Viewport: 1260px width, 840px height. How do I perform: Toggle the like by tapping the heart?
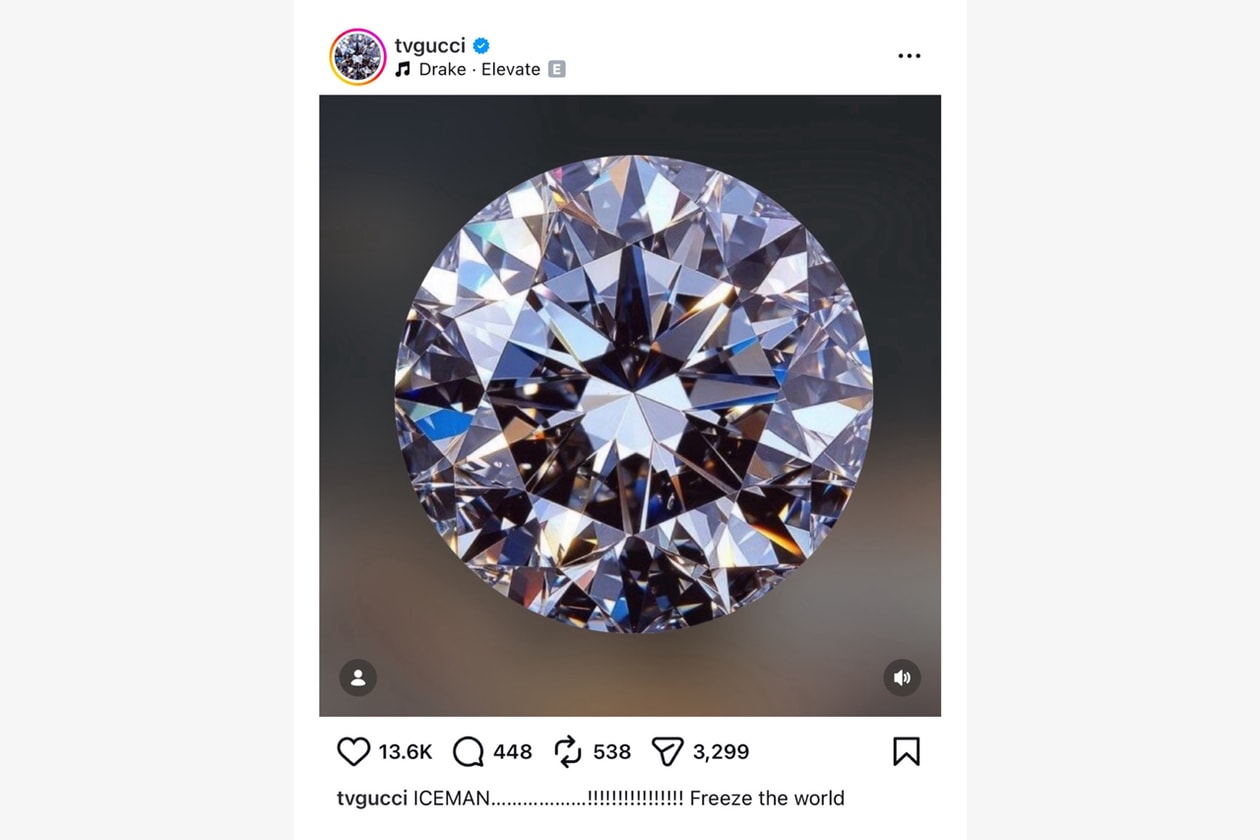click(354, 751)
